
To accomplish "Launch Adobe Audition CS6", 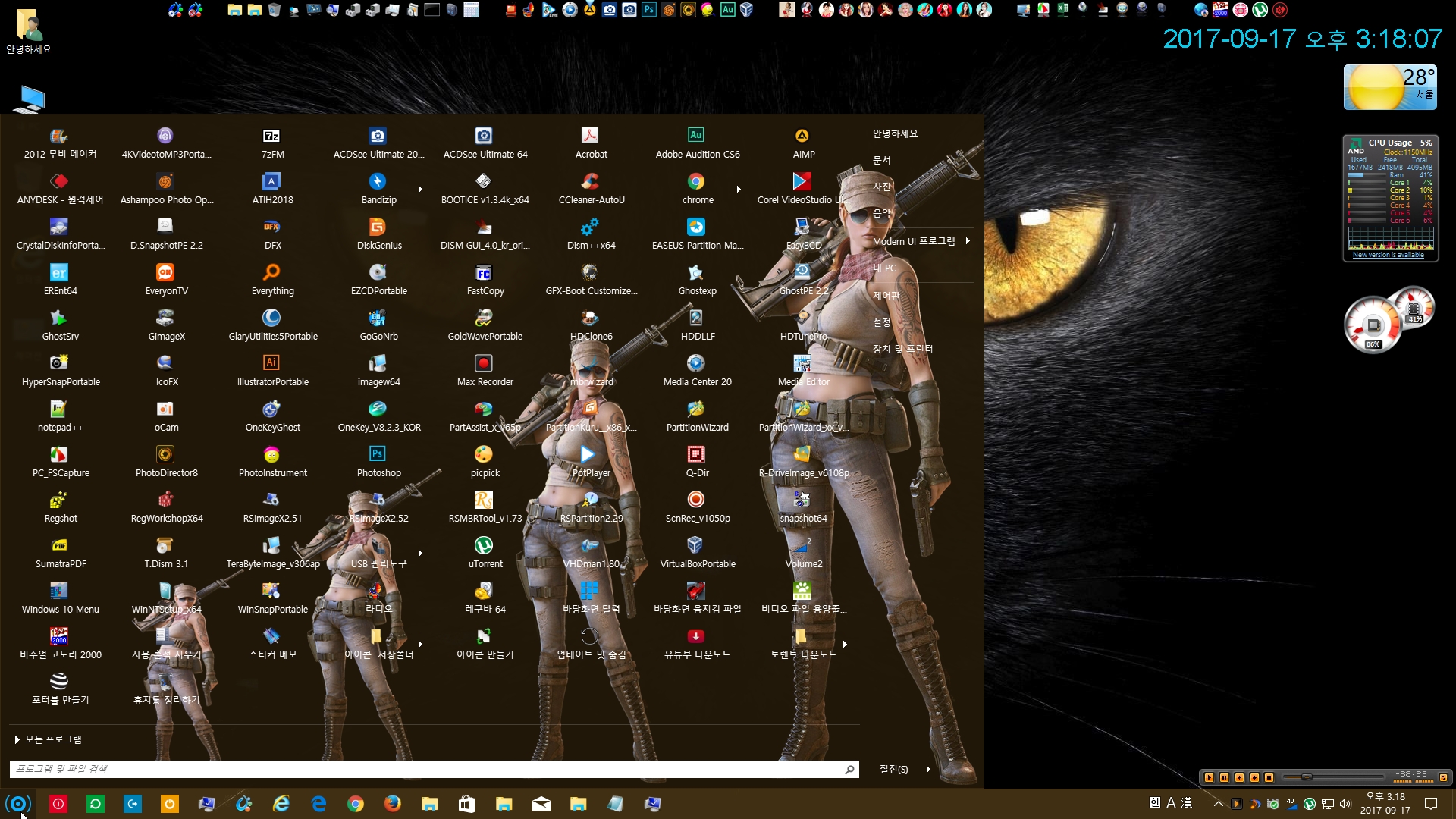I will [697, 143].
